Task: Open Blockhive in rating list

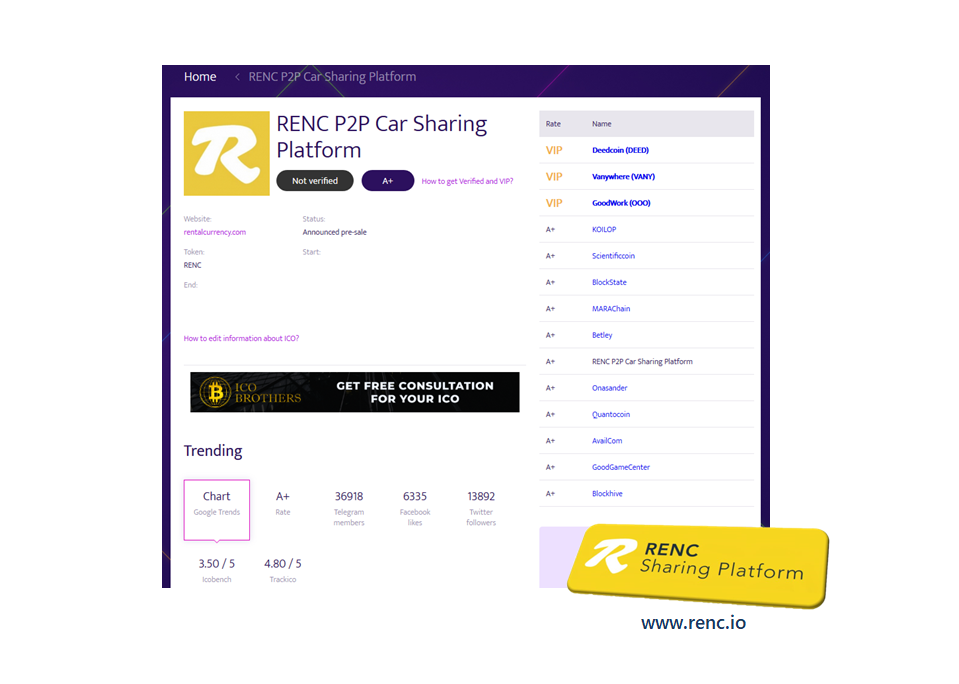Action: 607,493
